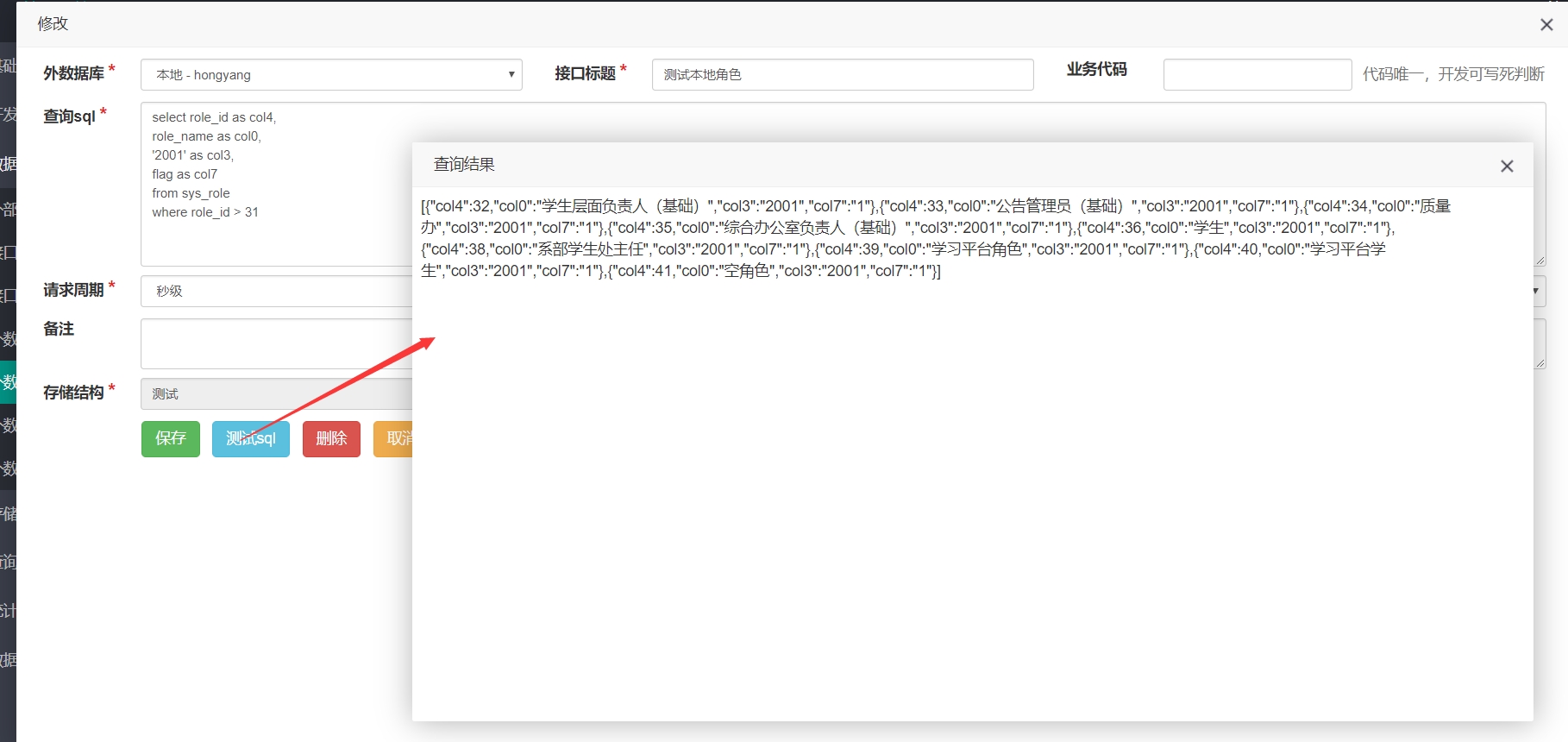
Task: Click the 业务代码 label
Action: [x=1096, y=70]
